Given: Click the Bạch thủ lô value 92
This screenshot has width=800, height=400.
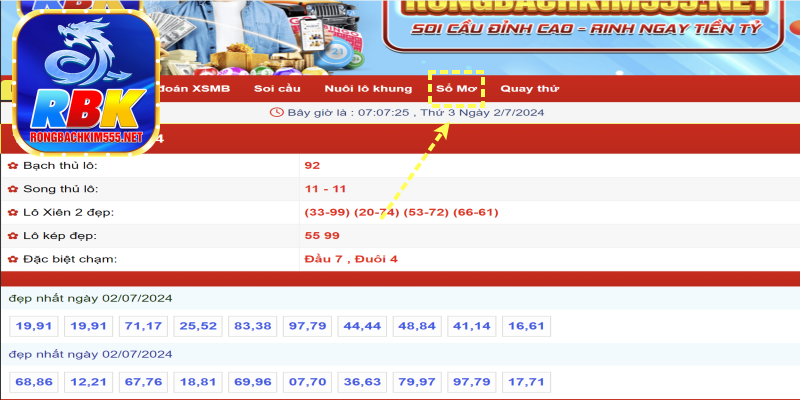Looking at the screenshot, I should click(312, 165).
